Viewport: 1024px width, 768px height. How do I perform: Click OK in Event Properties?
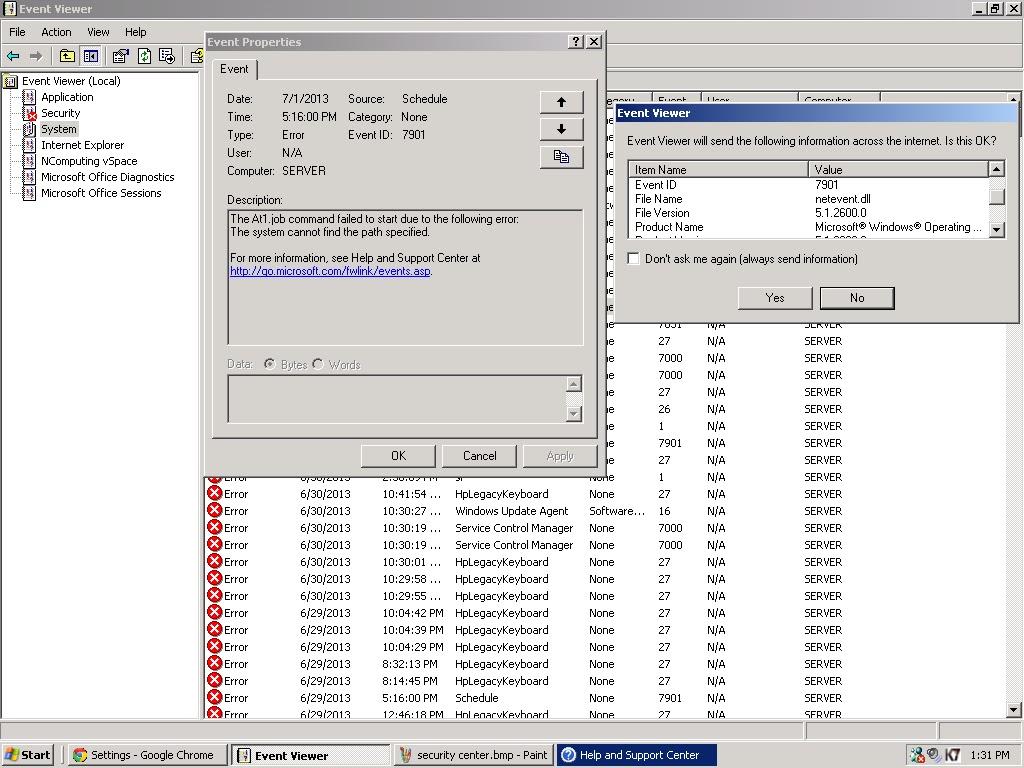[398, 456]
